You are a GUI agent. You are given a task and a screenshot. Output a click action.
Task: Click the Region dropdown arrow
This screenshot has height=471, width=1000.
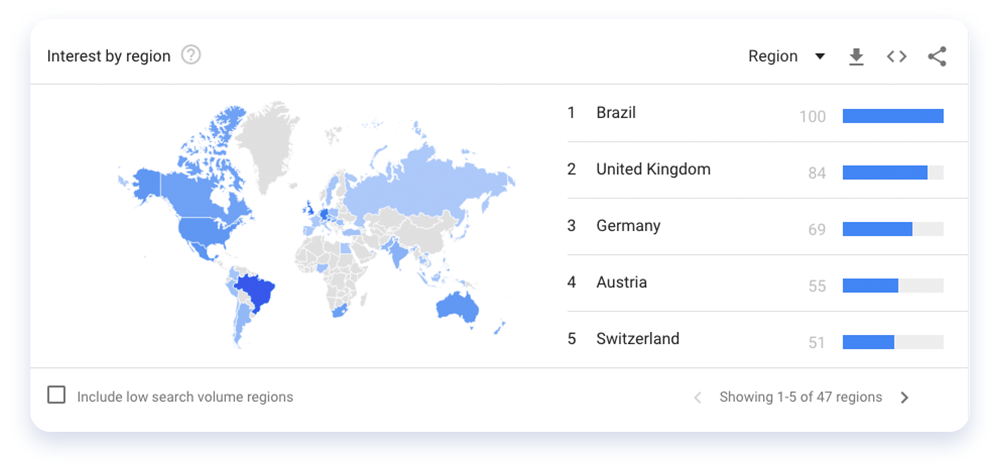coord(820,57)
